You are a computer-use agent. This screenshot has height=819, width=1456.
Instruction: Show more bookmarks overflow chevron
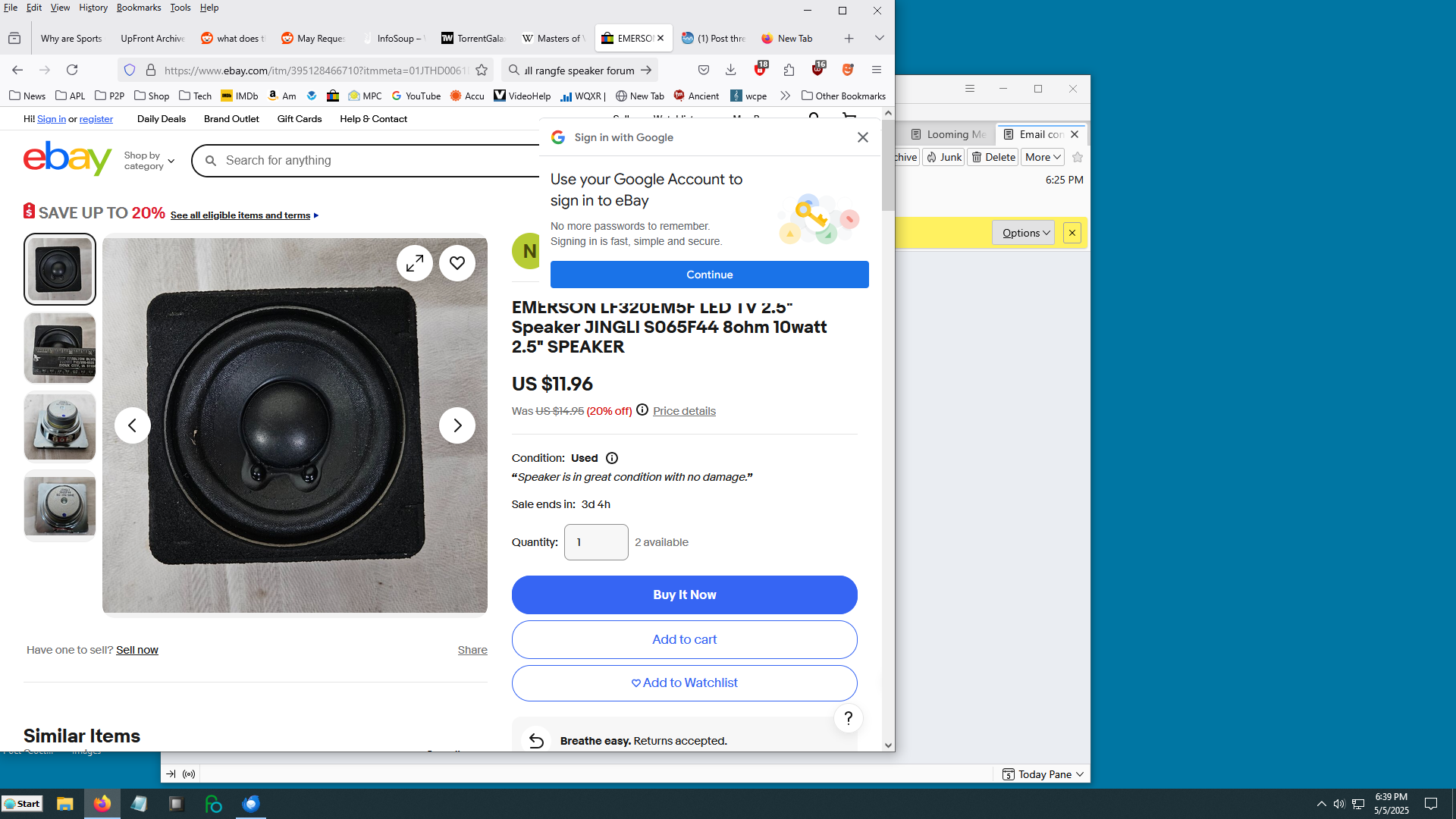click(x=785, y=96)
